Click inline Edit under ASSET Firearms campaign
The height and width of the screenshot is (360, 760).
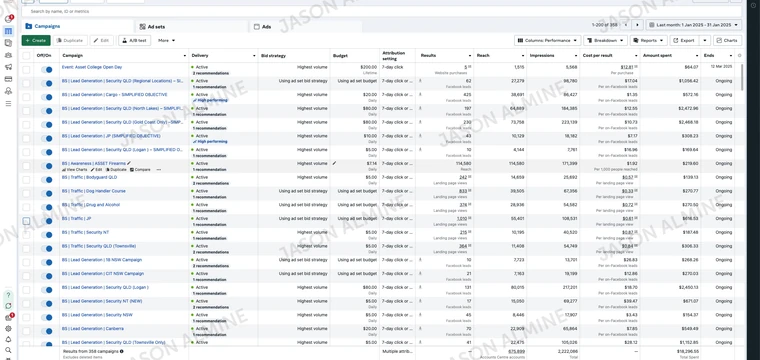96,170
